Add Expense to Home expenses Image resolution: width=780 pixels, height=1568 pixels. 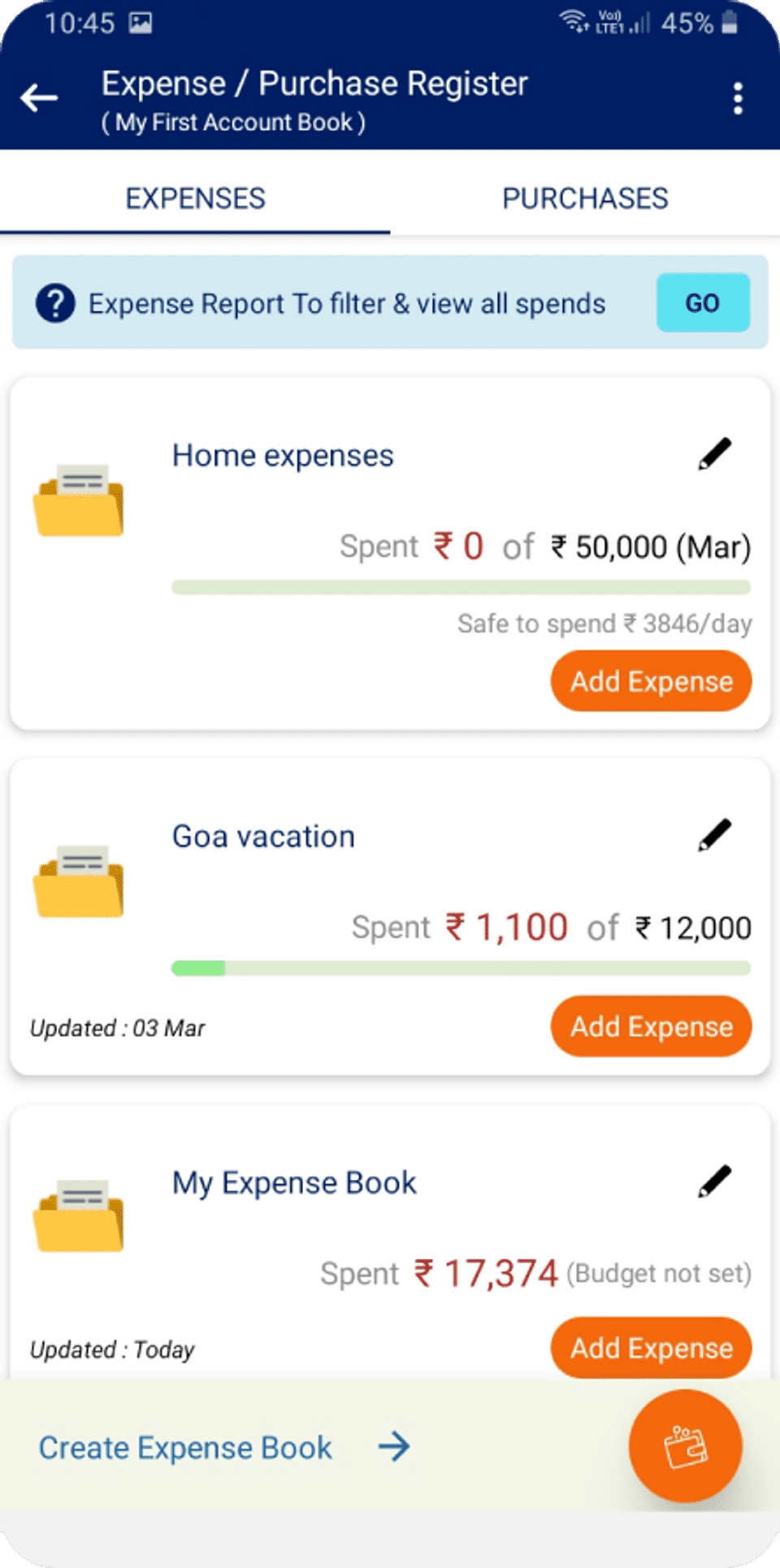651,681
